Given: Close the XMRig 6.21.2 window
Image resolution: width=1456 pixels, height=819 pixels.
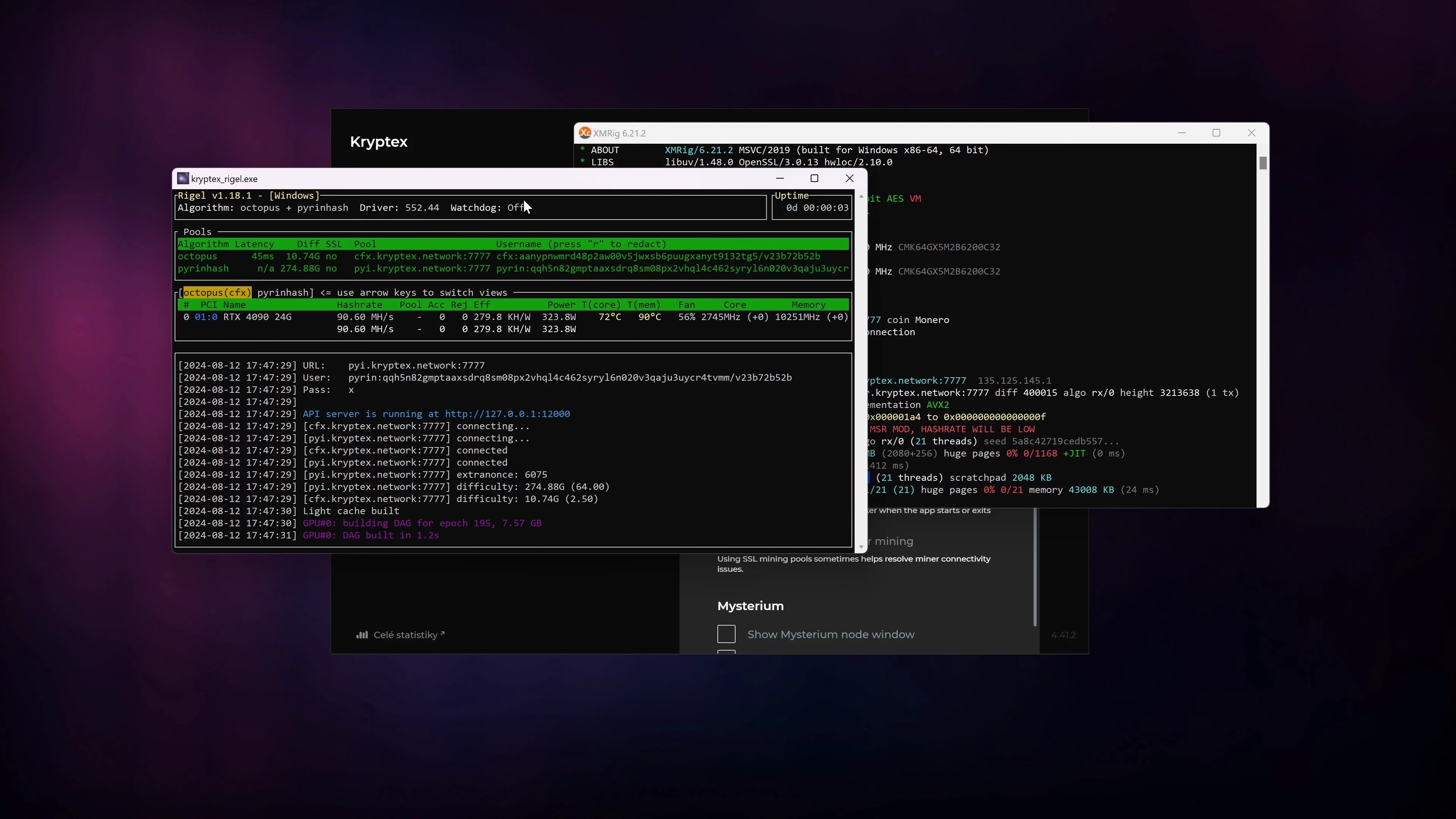Looking at the screenshot, I should pos(1251,133).
